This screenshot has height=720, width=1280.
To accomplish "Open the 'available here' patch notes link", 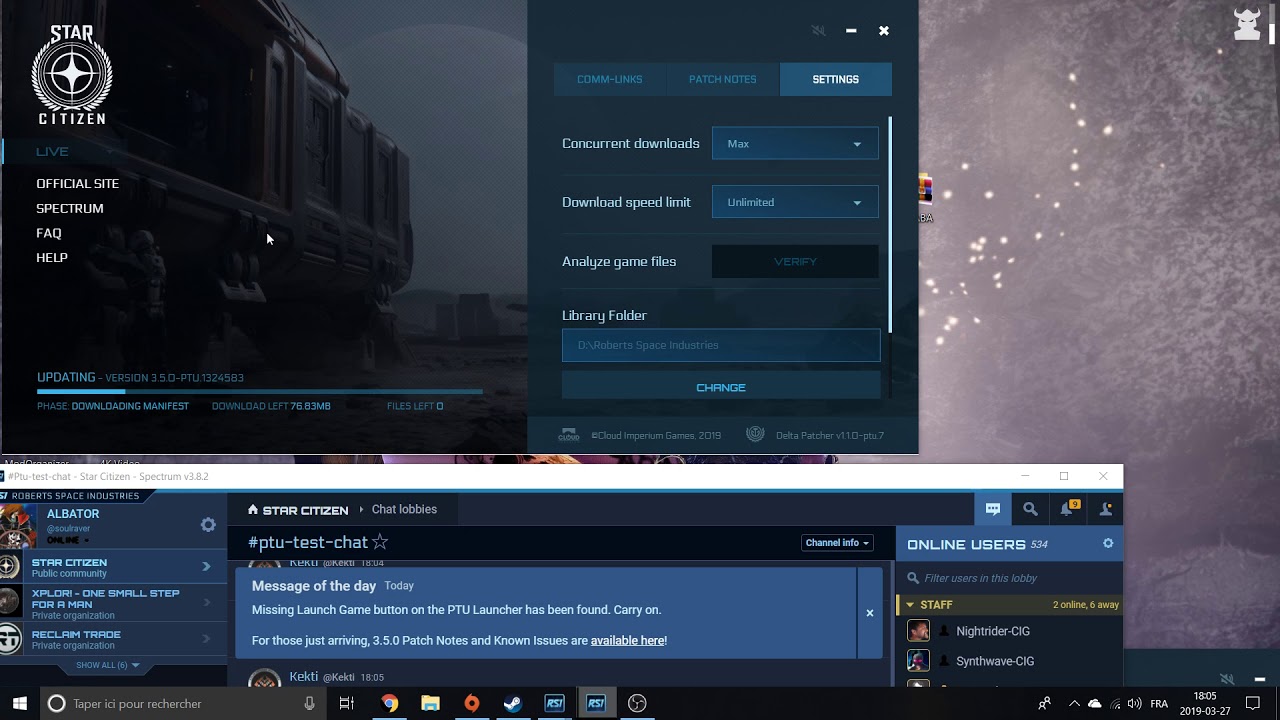I will [627, 640].
